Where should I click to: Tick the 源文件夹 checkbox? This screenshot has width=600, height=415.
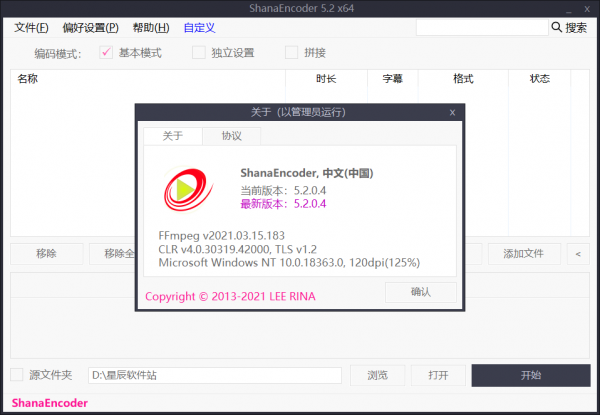click(x=17, y=375)
